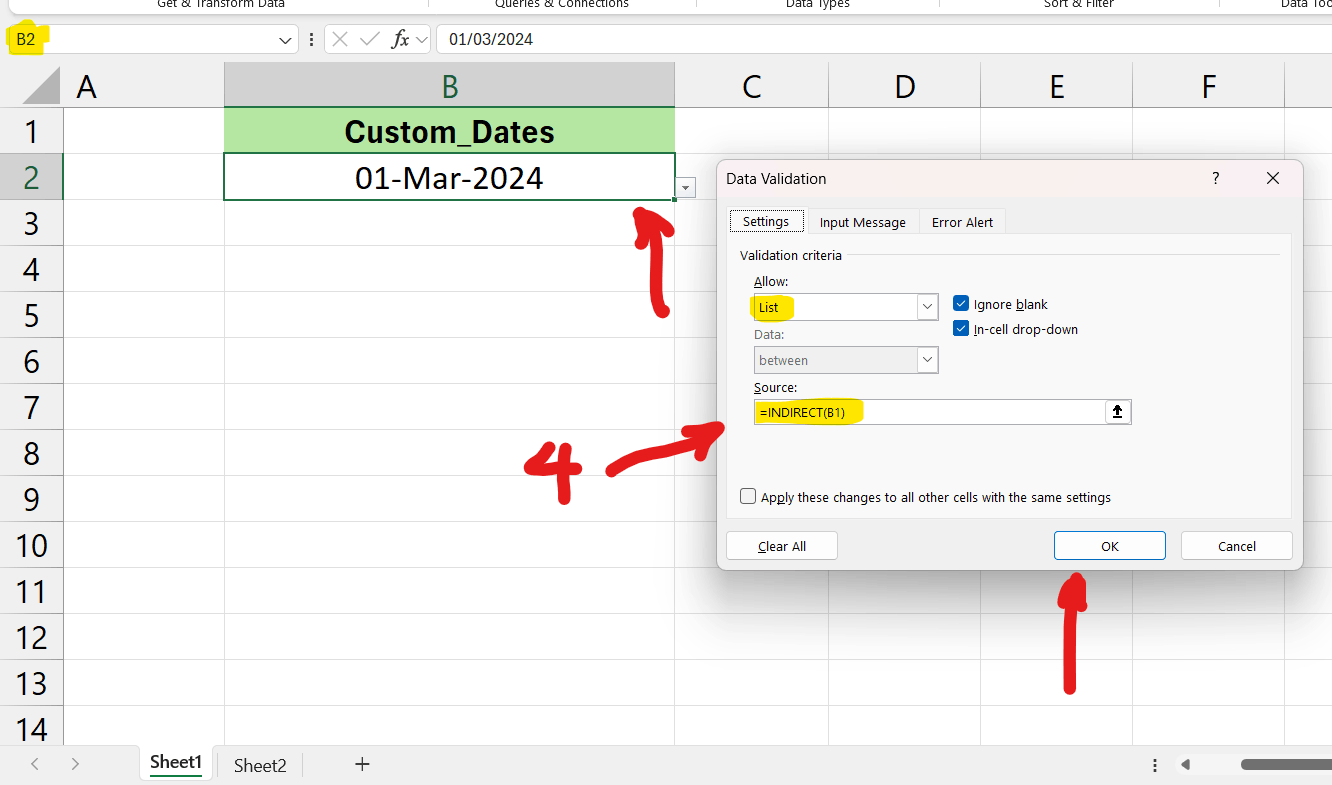
Task: Click the Cancel (X) icon beside the formula bar
Action: point(341,39)
